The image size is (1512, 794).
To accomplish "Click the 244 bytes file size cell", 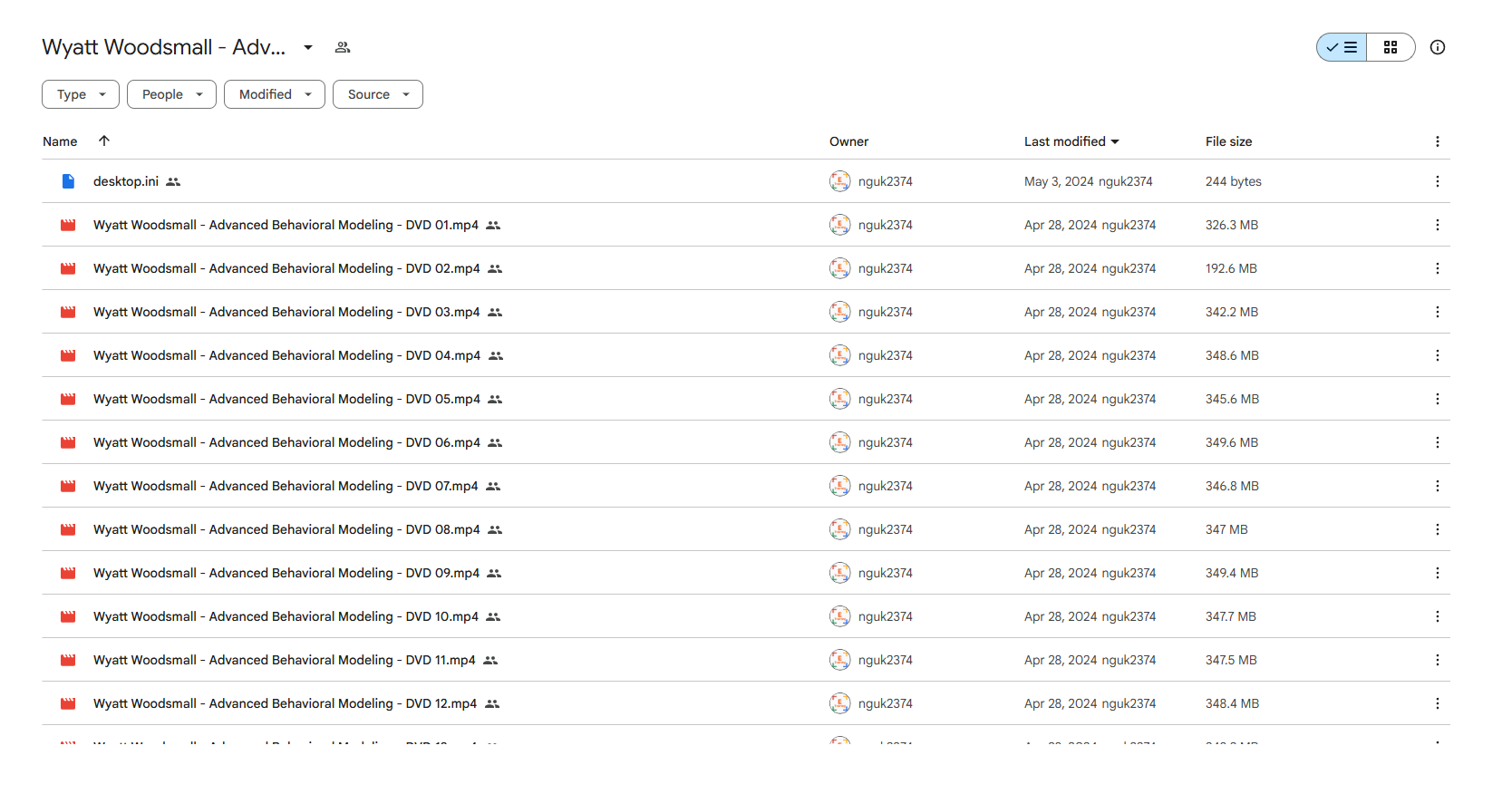I will (x=1234, y=181).
